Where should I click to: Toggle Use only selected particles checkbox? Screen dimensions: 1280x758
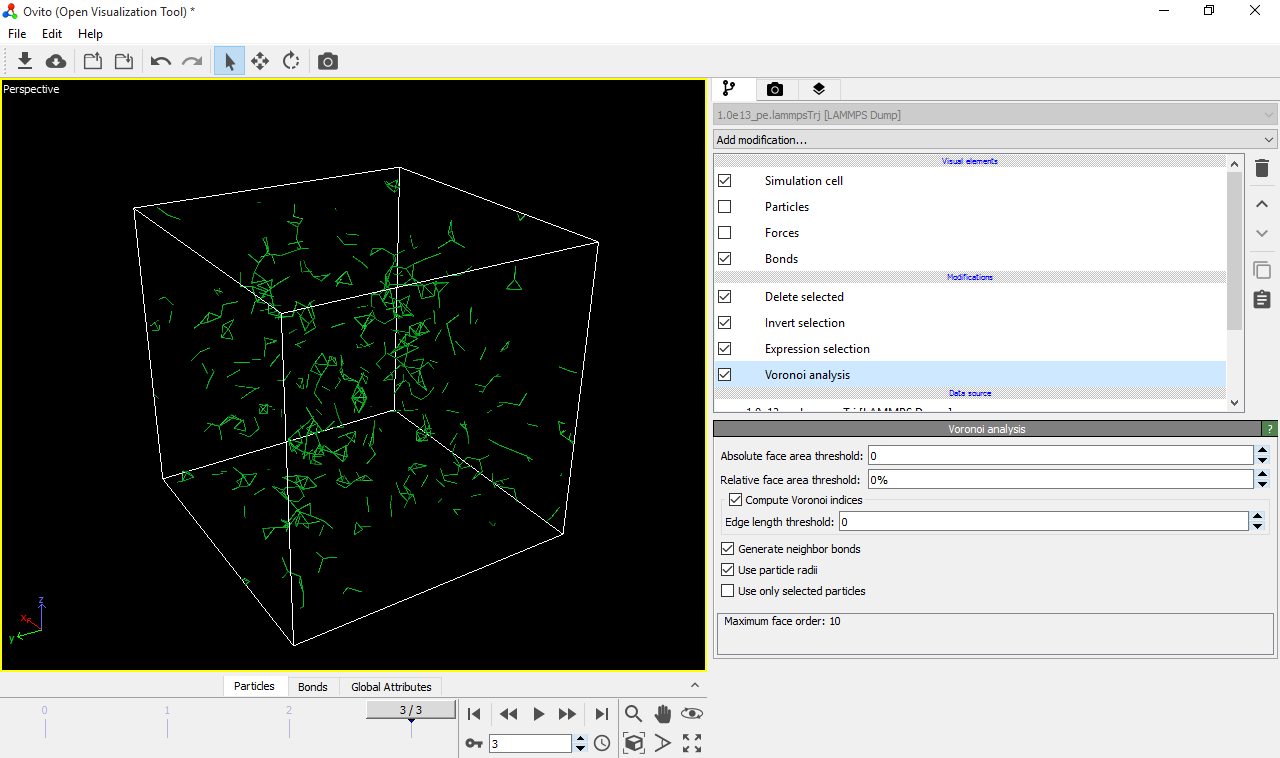[x=727, y=591]
